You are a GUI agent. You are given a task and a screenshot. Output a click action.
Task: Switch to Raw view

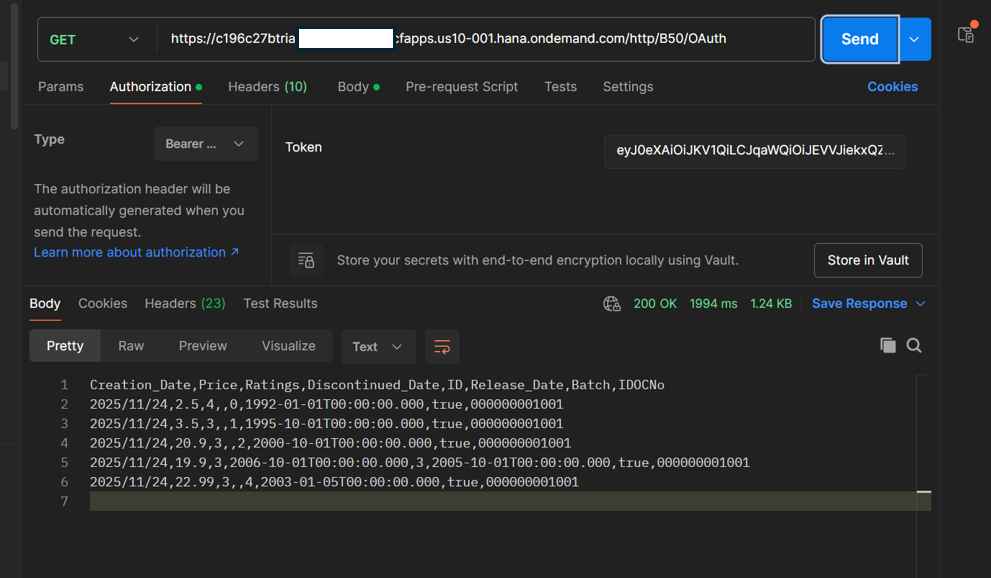click(x=131, y=346)
